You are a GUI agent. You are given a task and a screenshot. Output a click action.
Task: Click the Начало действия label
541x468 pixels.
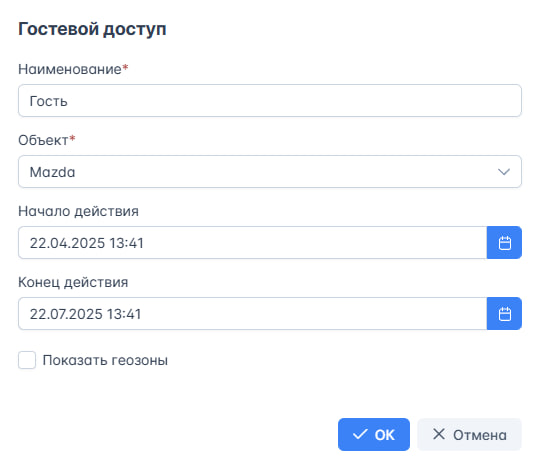(78, 211)
